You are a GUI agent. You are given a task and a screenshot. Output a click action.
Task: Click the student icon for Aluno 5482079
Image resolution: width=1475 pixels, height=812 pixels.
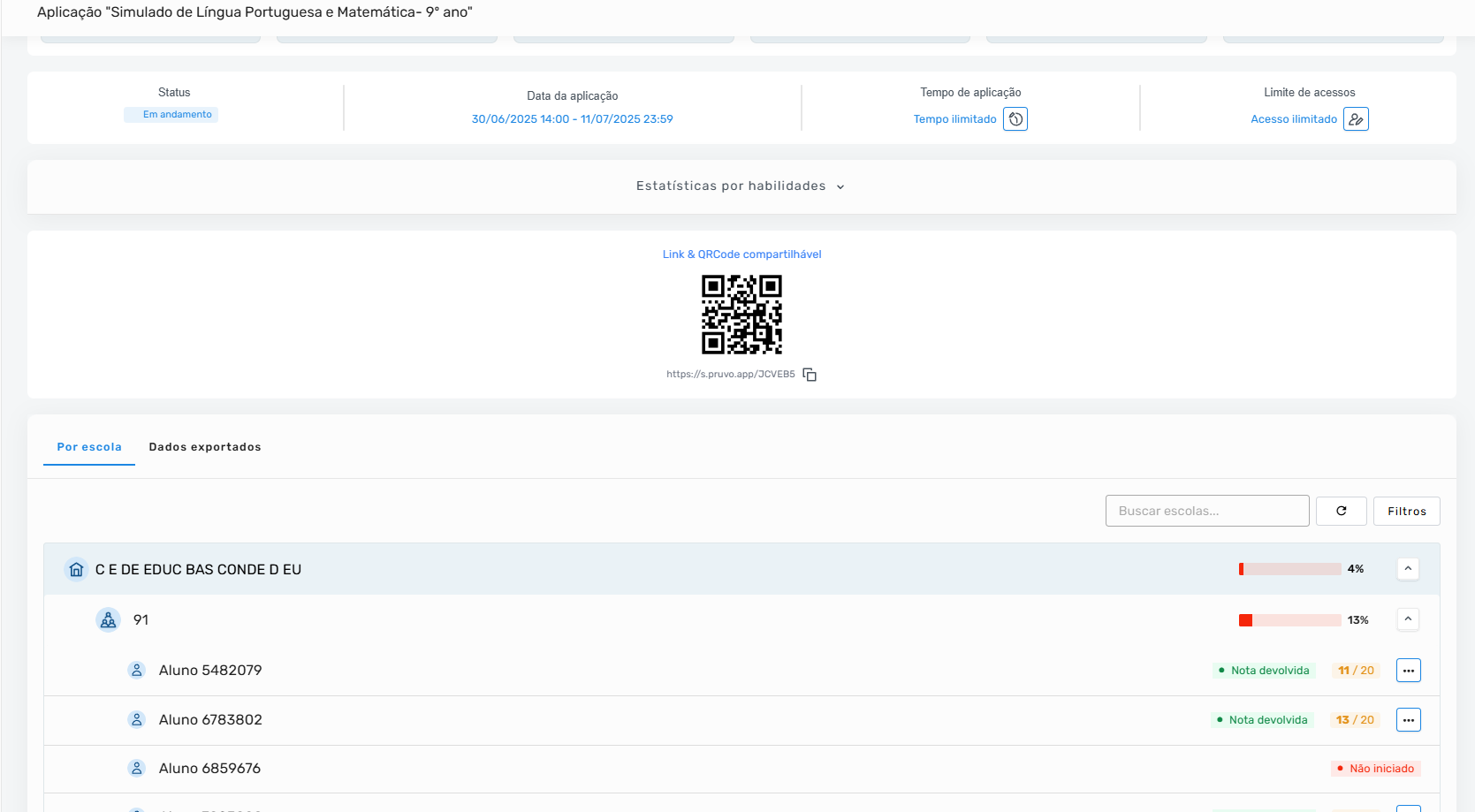[x=137, y=671]
